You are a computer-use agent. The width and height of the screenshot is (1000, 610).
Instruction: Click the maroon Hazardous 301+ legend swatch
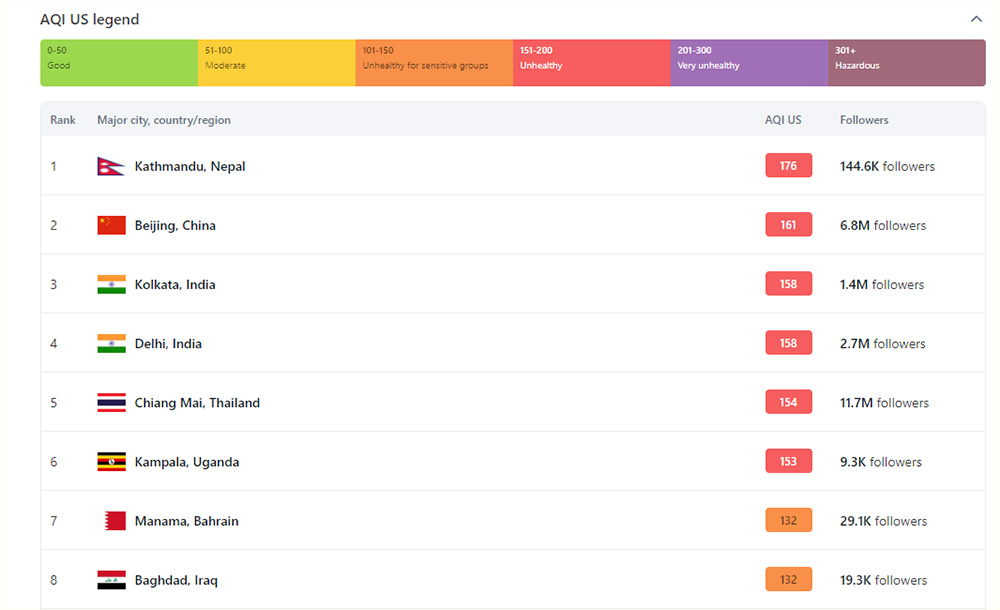tap(906, 62)
